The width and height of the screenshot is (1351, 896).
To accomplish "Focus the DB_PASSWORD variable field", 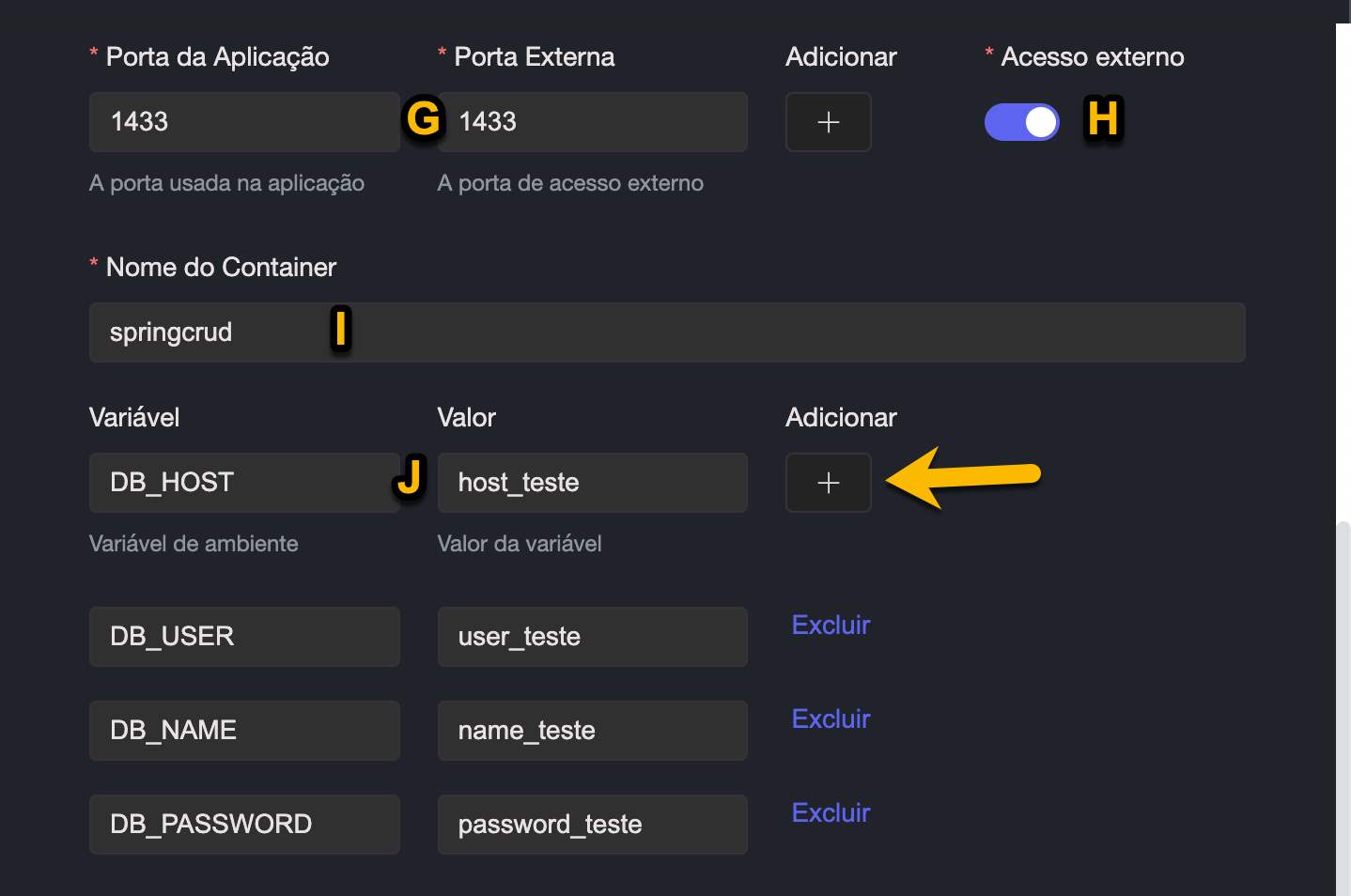I will click(x=244, y=825).
